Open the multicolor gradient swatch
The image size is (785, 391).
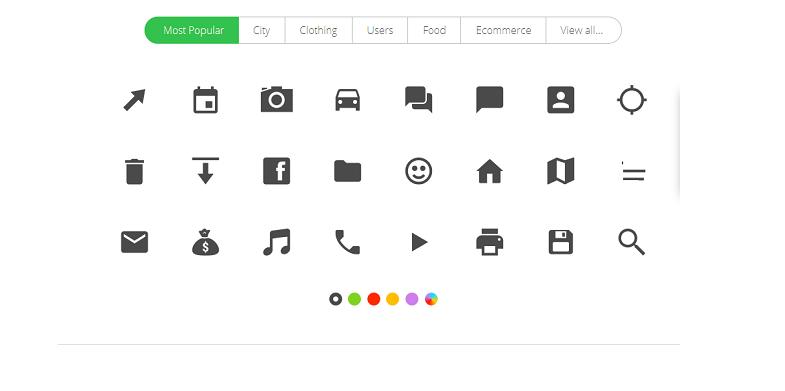pos(431,299)
